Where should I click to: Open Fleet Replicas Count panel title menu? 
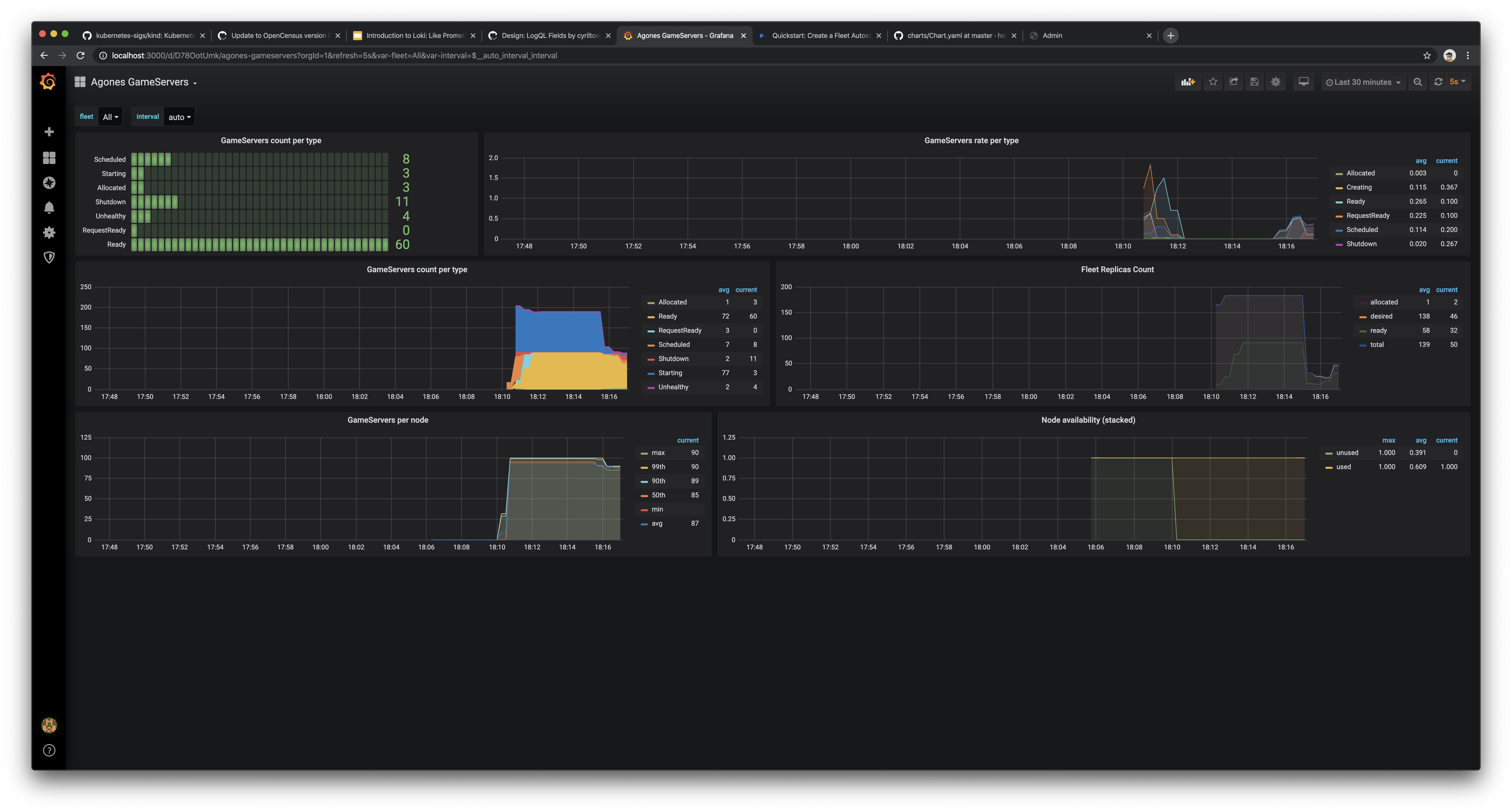[1117, 270]
